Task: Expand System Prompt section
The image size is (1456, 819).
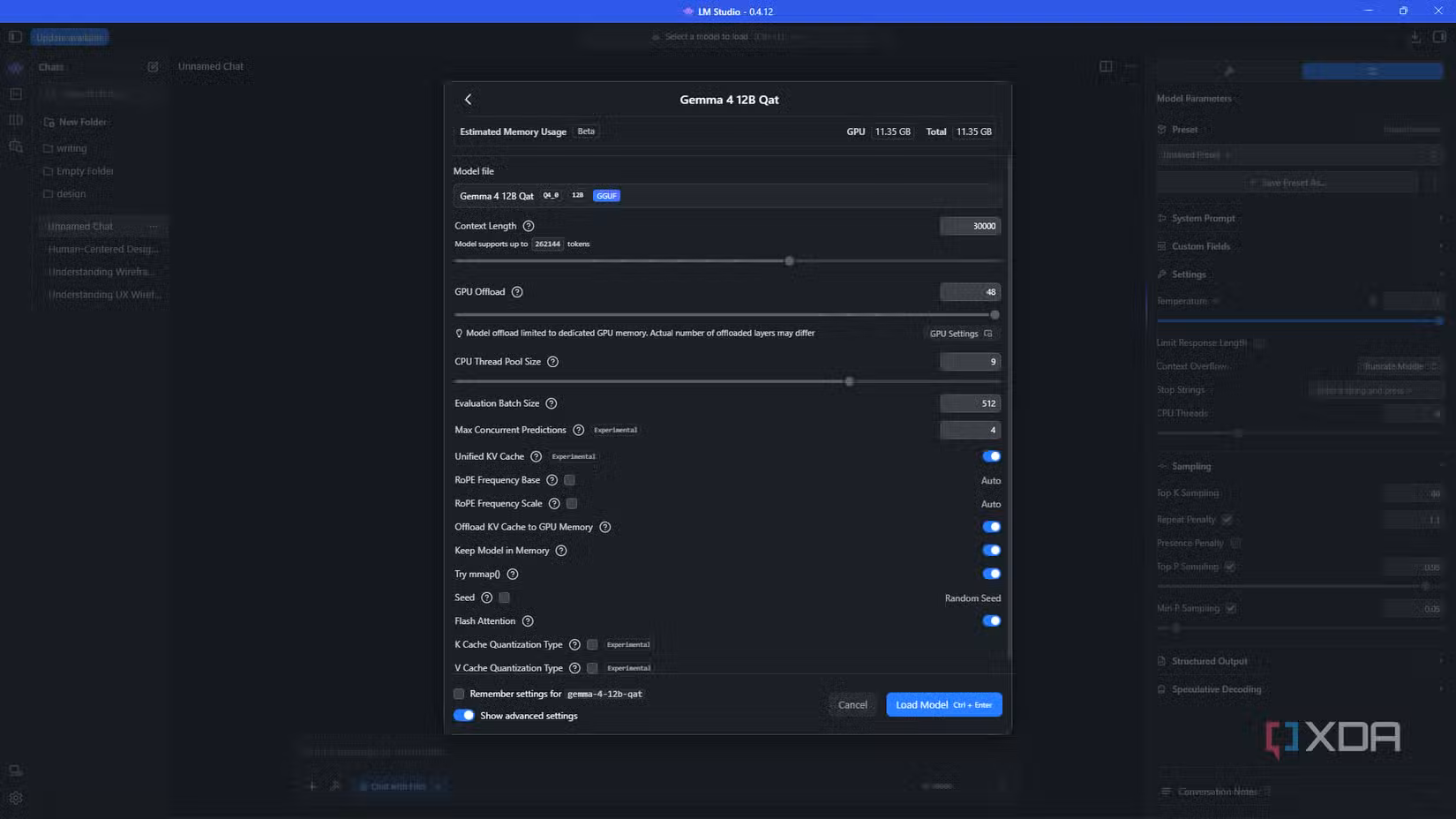Action: coord(1299,218)
